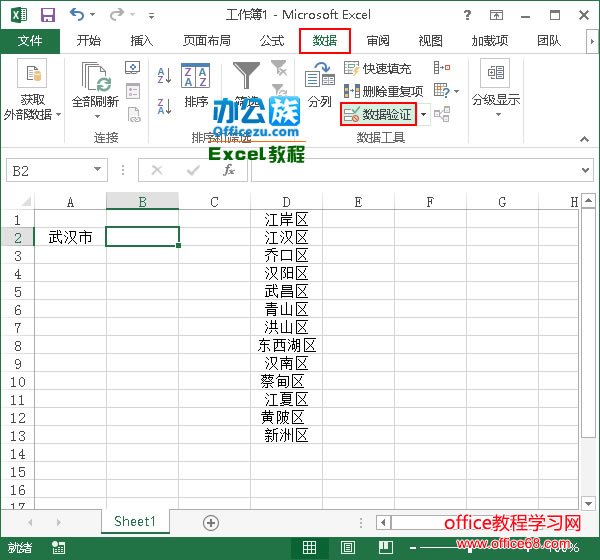Sort descending Z to A
This screenshot has height=560, width=600.
(x=165, y=106)
